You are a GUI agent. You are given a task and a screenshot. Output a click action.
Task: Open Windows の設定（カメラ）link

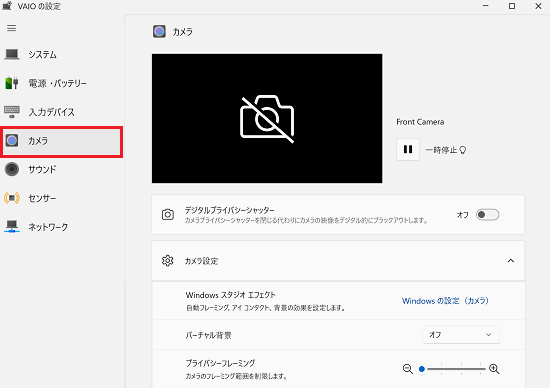445,301
